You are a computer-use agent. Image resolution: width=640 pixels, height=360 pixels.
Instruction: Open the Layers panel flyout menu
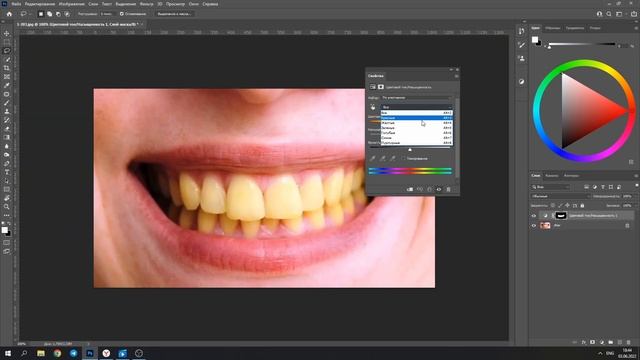coord(636,176)
